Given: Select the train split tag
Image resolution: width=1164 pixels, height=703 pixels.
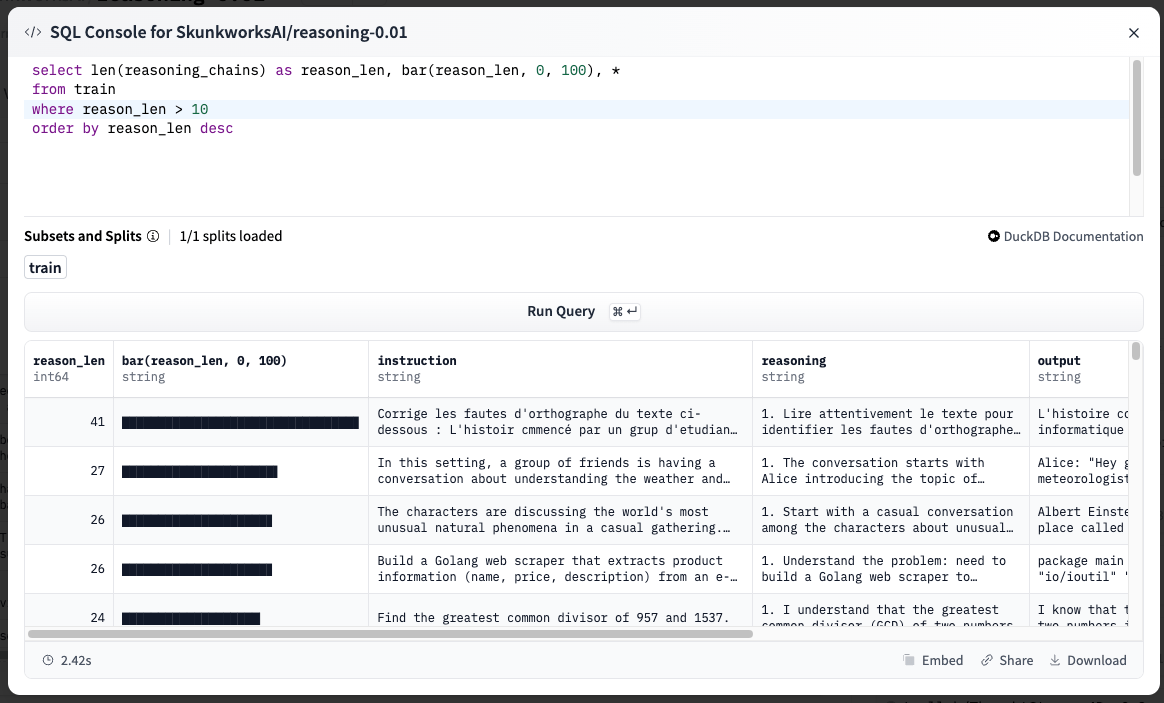Looking at the screenshot, I should pyautogui.click(x=45, y=268).
